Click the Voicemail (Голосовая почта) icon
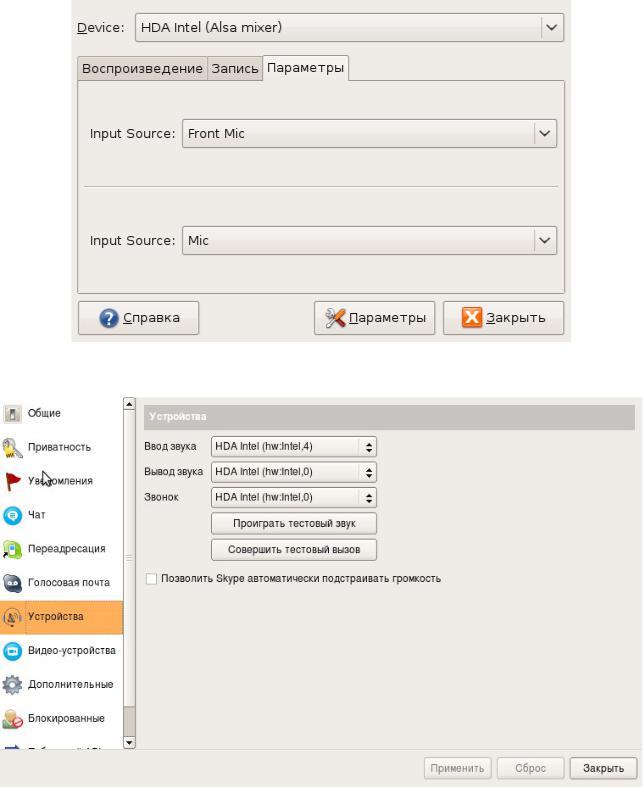The image size is (643, 787). click(x=12, y=583)
